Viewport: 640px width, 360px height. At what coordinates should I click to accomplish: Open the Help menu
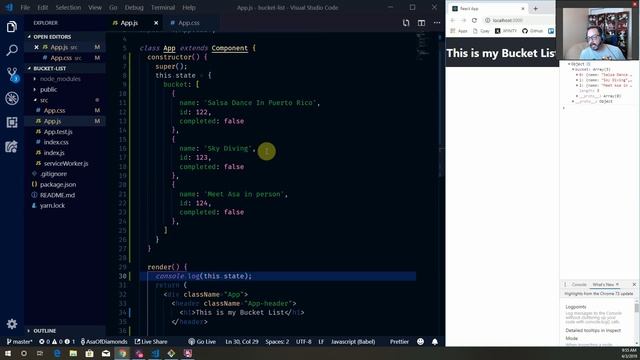tap(189, 7)
